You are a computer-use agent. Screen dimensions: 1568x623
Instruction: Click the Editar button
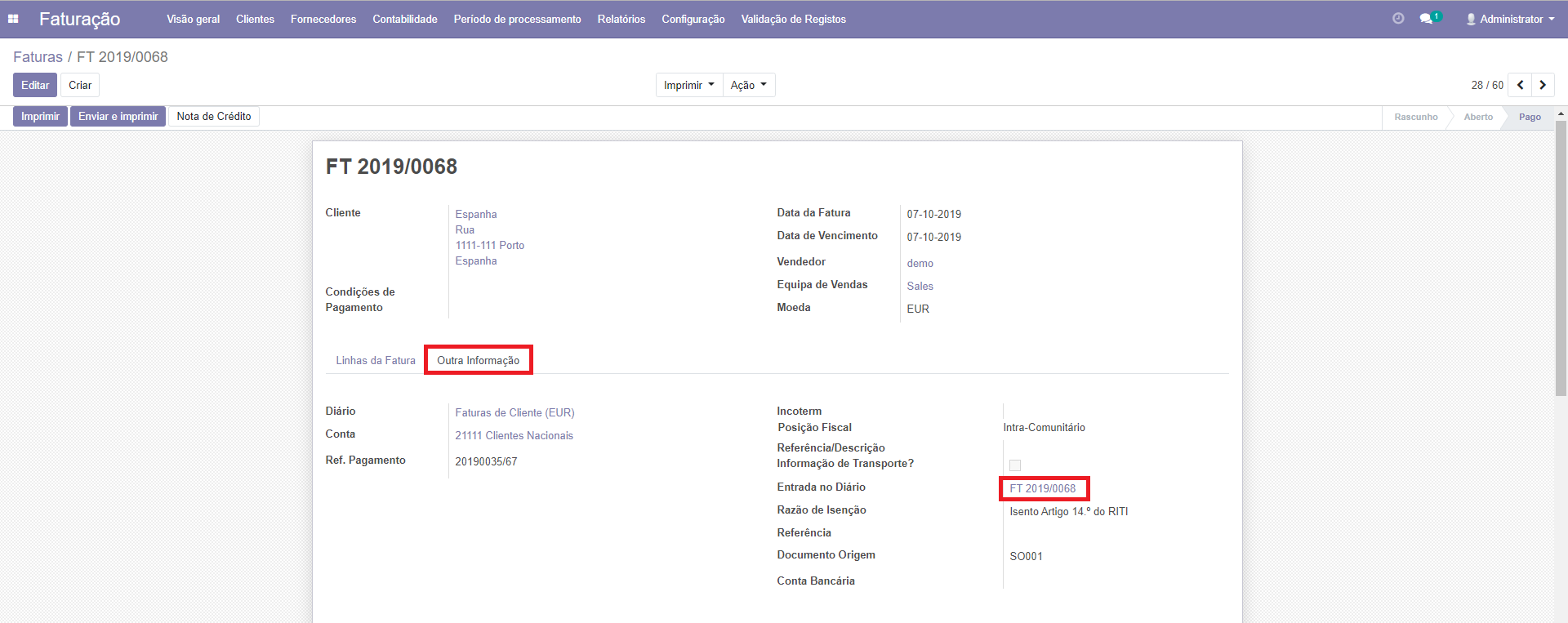tap(35, 85)
